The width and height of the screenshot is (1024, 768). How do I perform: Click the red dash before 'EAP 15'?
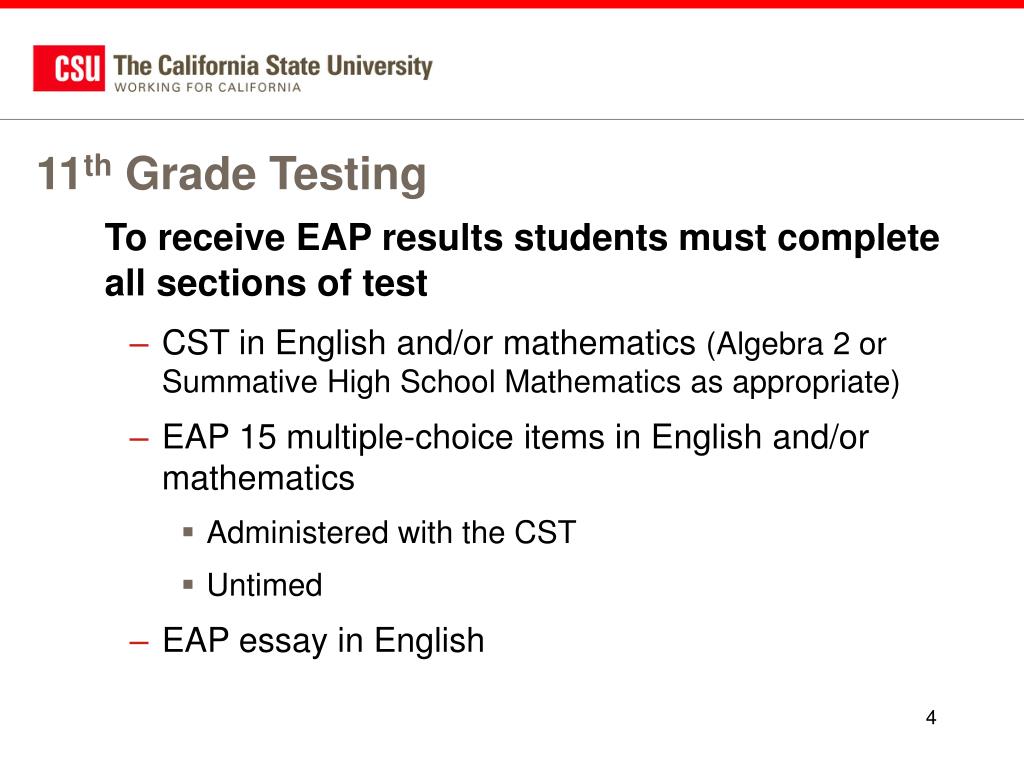pos(139,439)
